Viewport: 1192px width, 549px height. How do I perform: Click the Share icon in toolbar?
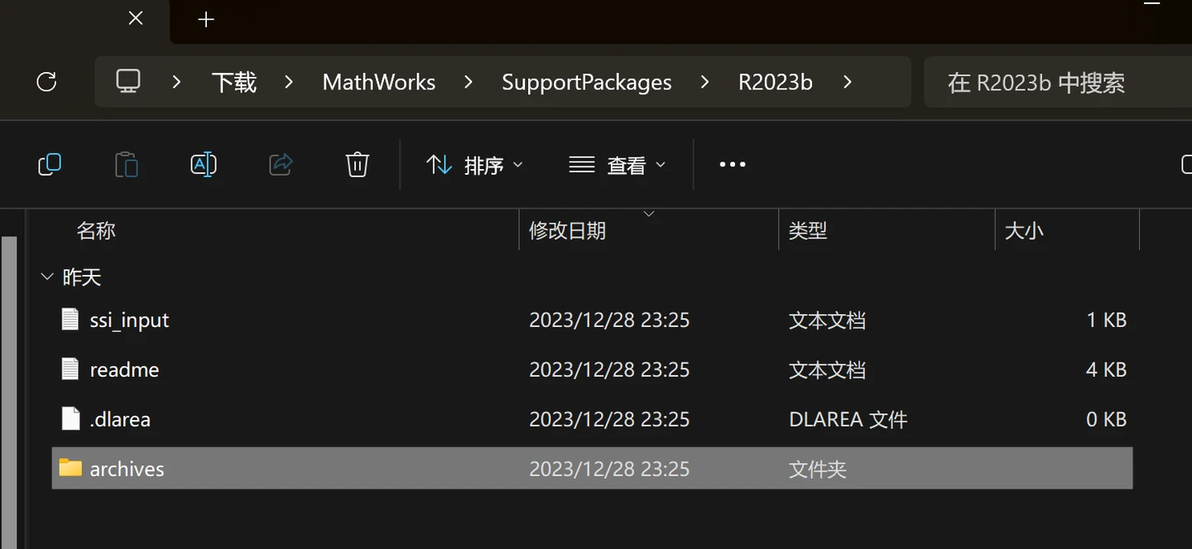(281, 164)
